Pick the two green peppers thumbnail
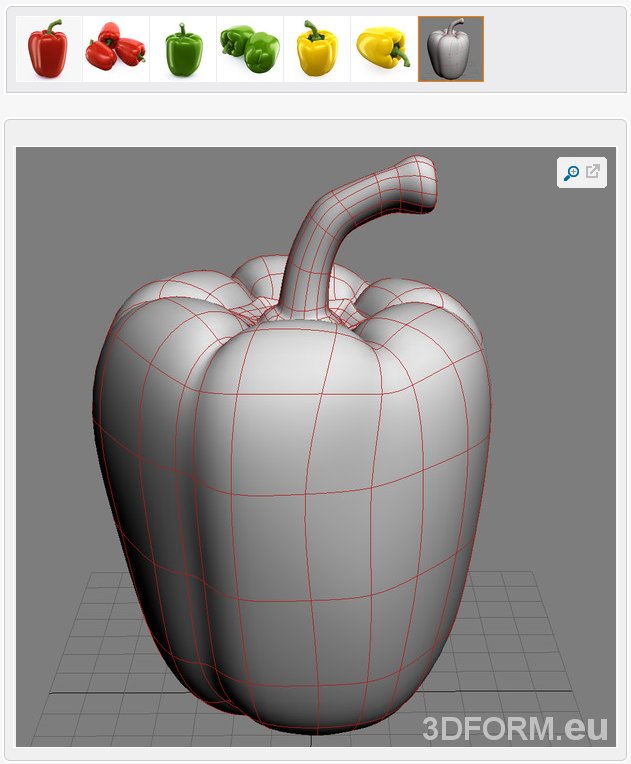 (x=250, y=49)
